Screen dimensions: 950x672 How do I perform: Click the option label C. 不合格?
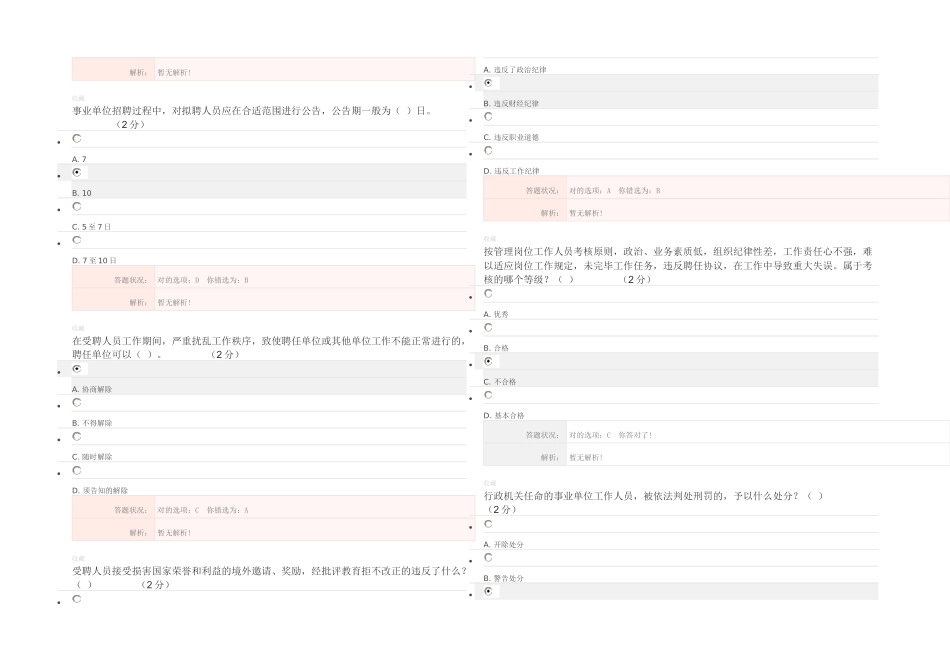[x=499, y=382]
